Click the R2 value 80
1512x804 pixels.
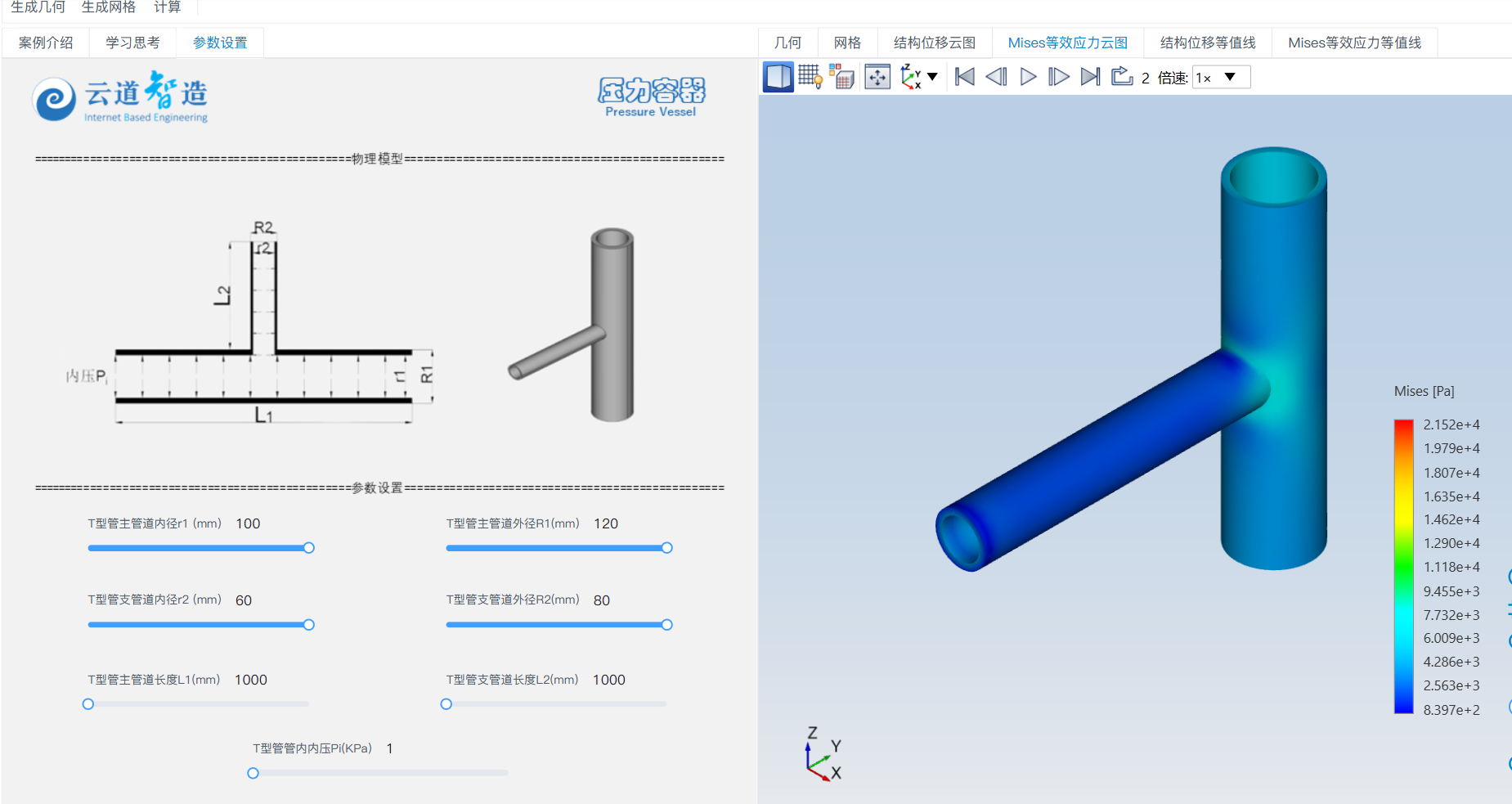tap(602, 600)
